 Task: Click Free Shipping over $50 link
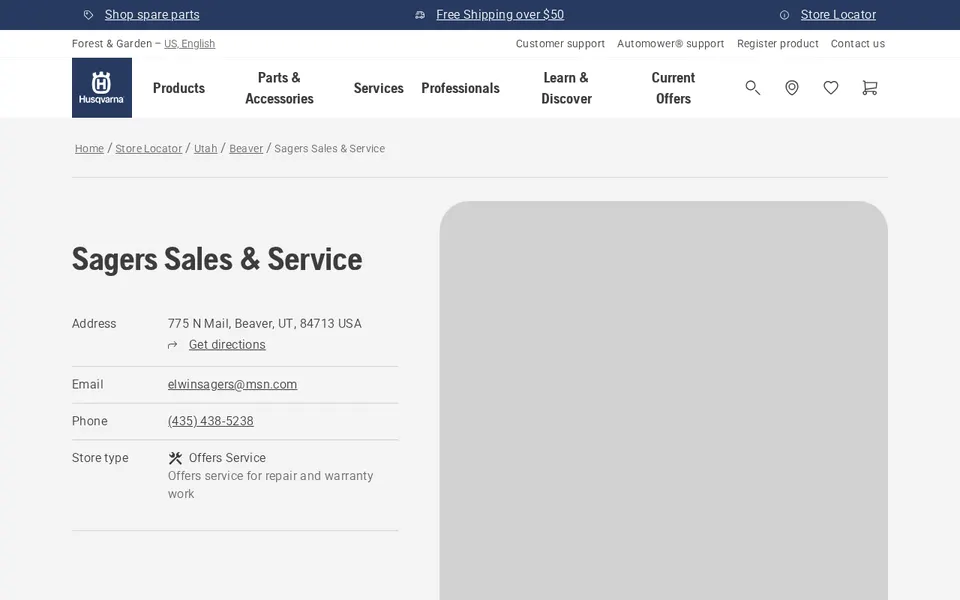coord(500,15)
